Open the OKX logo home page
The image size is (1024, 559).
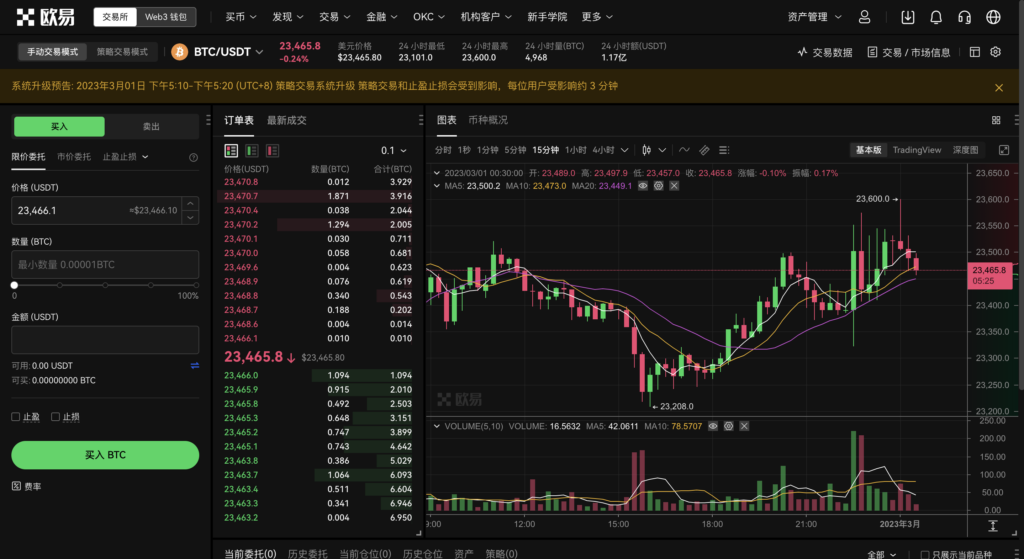coord(45,17)
